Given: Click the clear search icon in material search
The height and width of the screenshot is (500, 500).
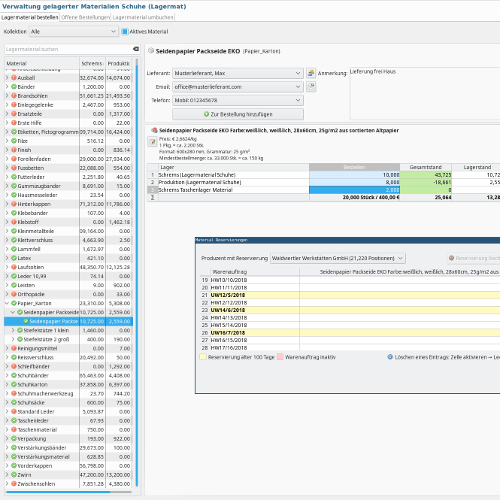Looking at the screenshot, I should click(136, 49).
